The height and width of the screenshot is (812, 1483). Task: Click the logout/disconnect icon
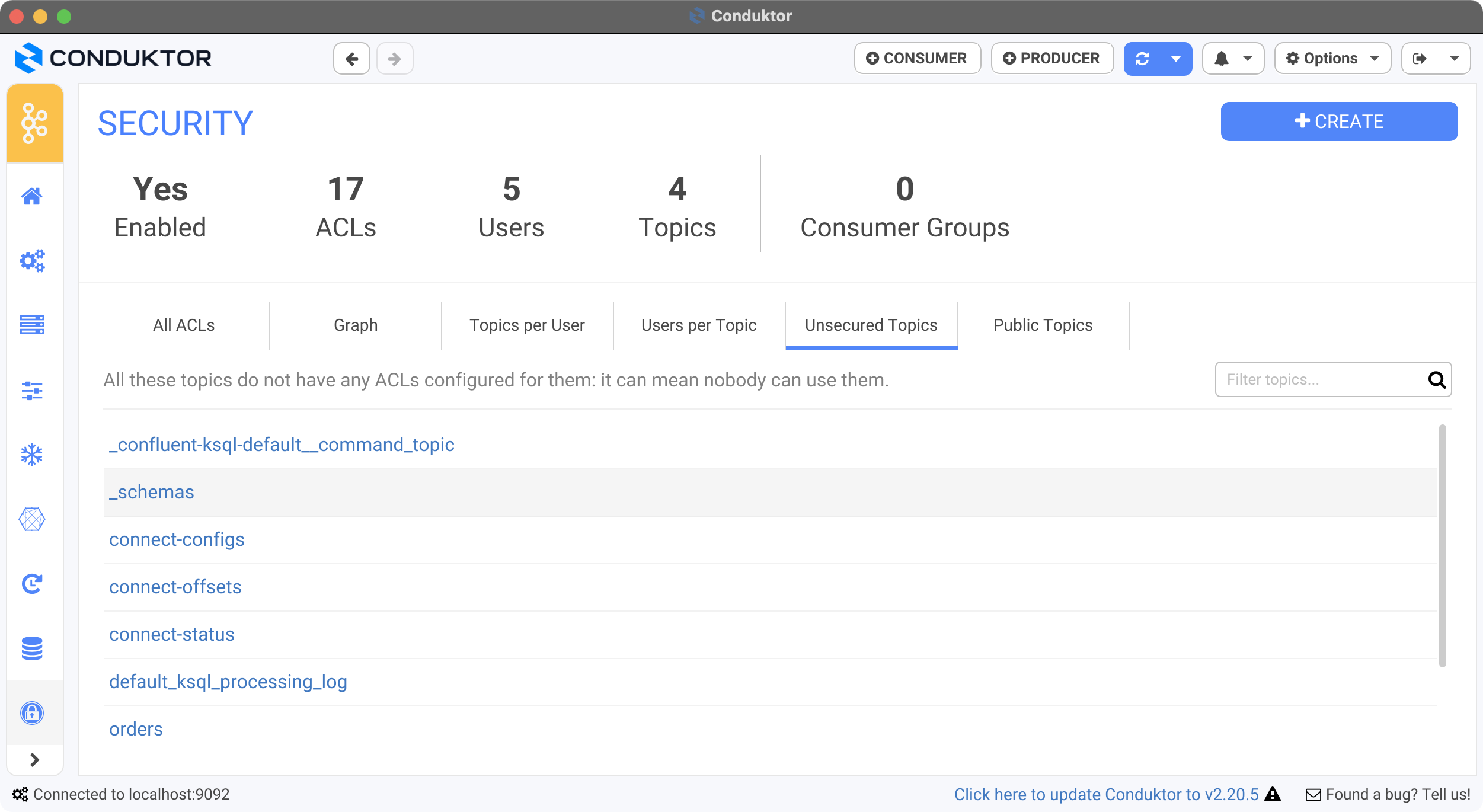tap(1420, 59)
